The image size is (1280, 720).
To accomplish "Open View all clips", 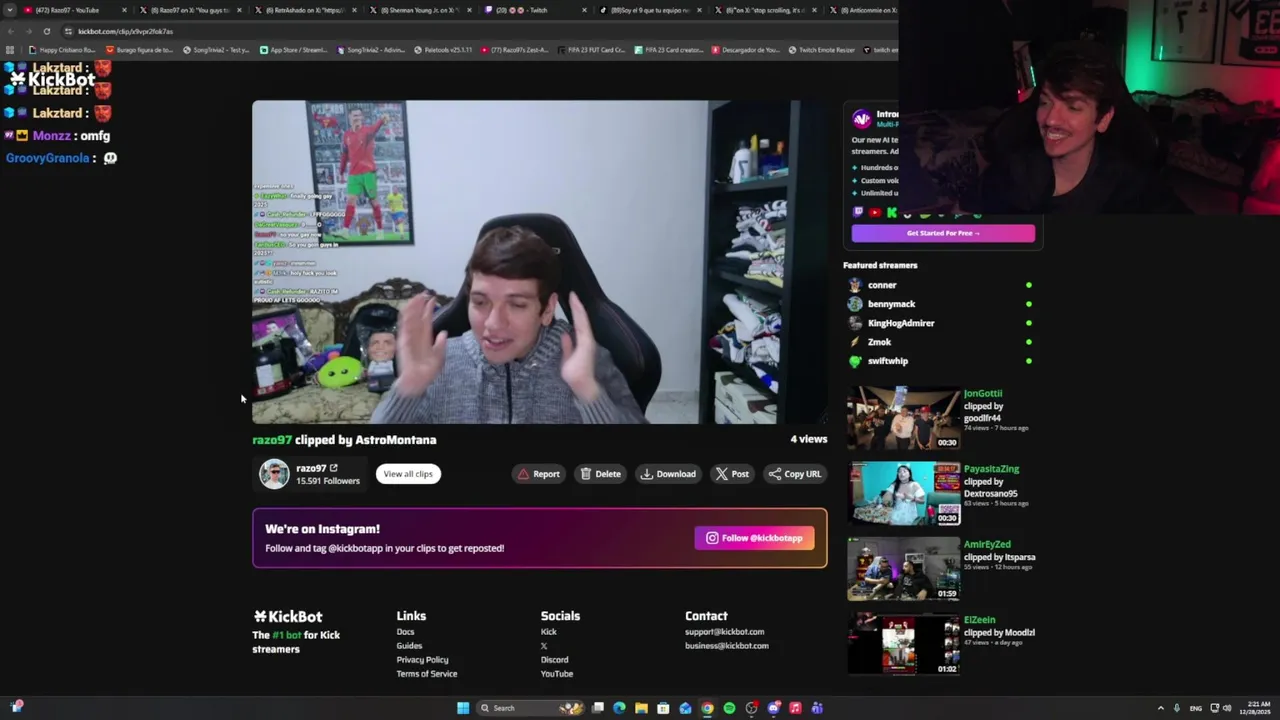I will (408, 474).
